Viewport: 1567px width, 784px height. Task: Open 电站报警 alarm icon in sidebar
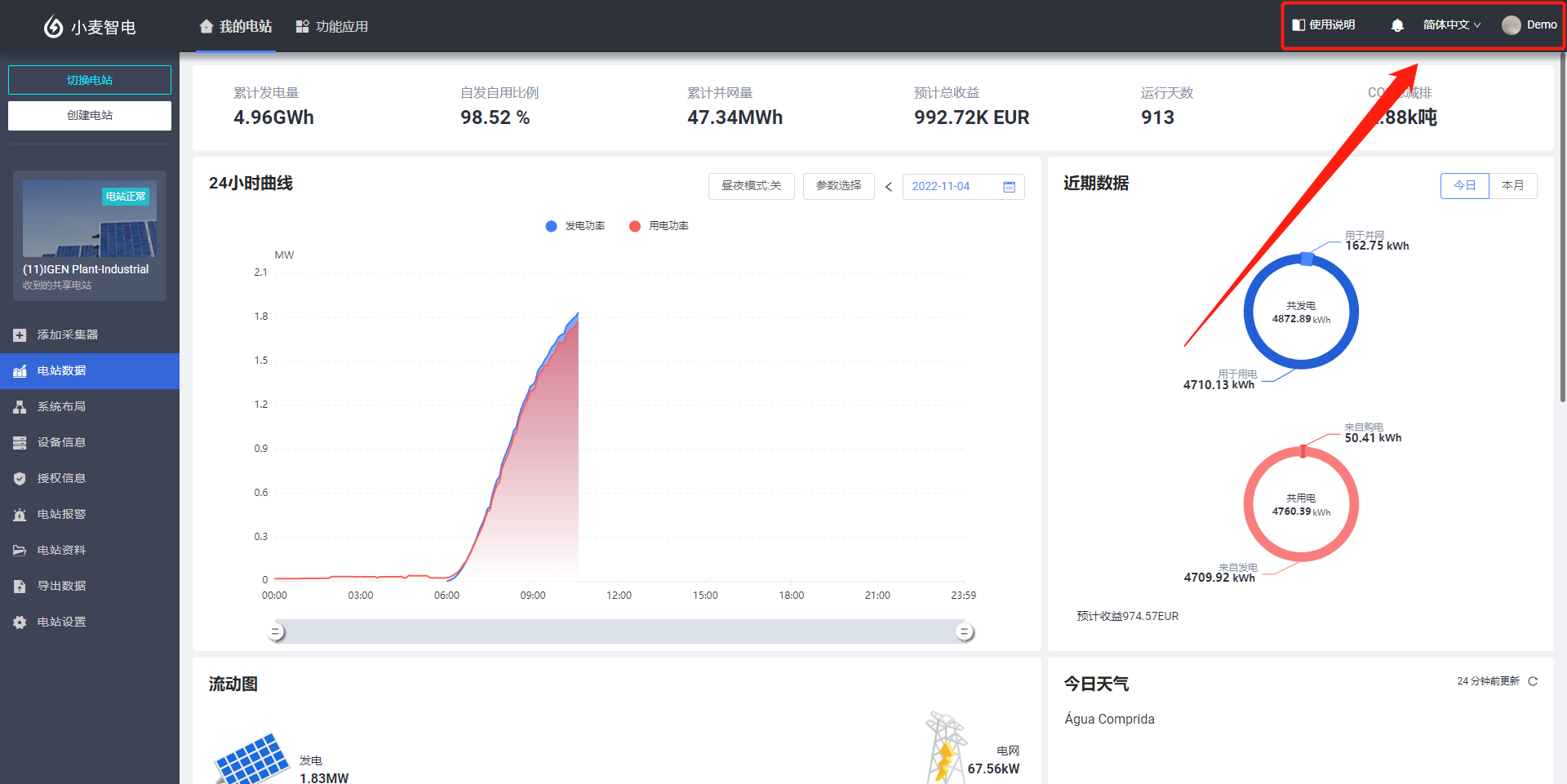[20, 515]
